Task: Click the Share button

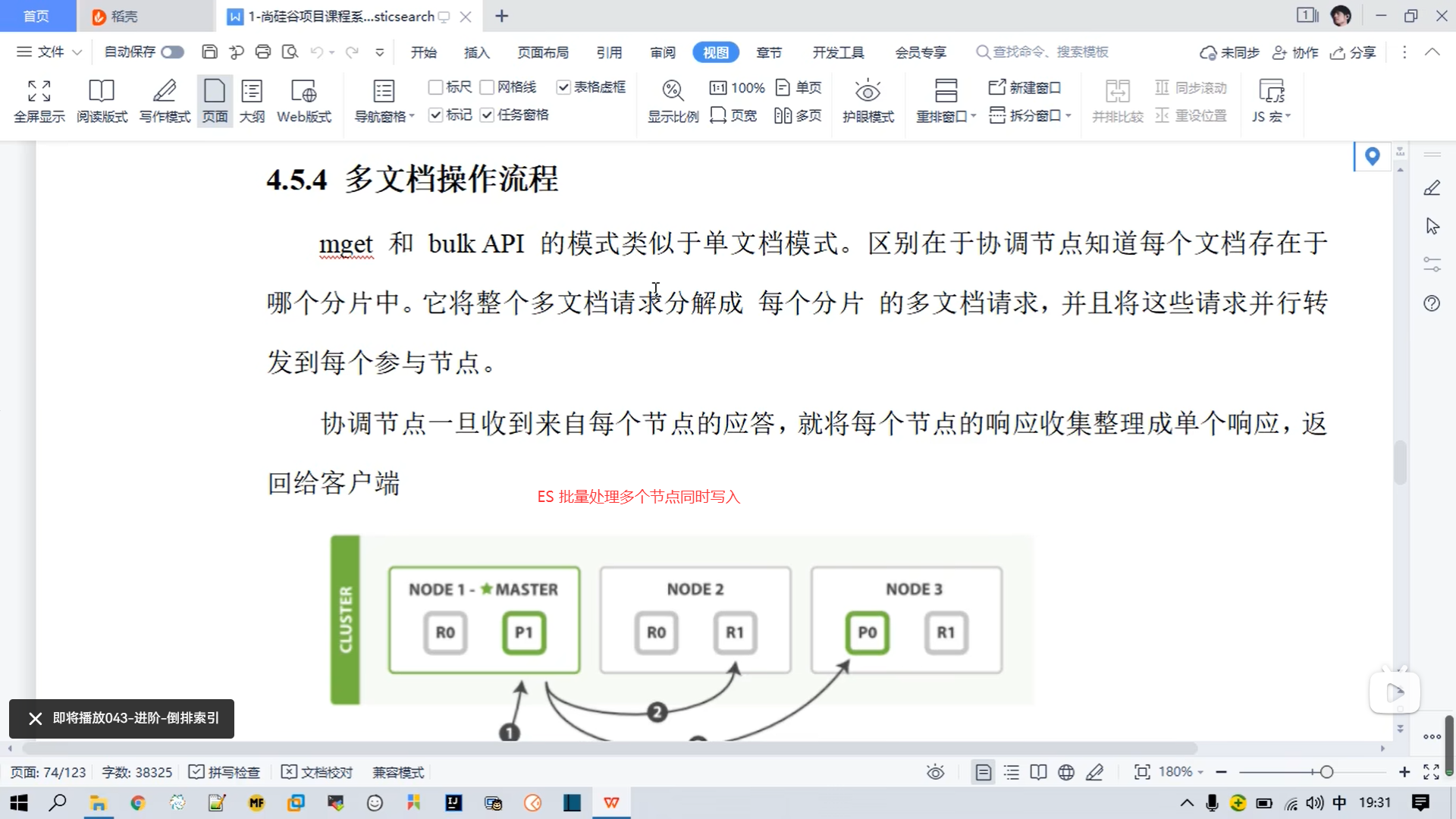Action: click(1354, 52)
